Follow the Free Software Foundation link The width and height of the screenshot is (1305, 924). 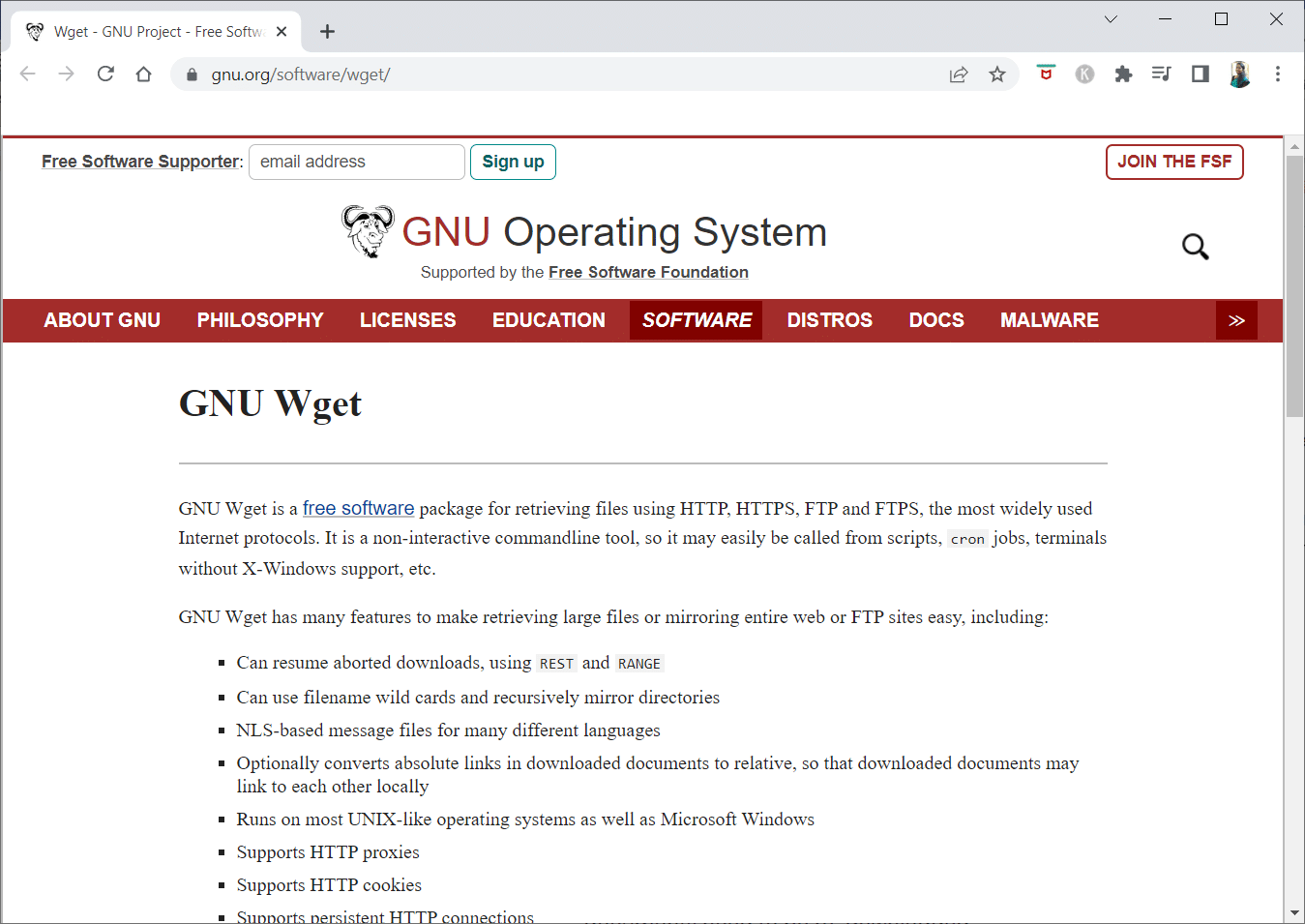[x=648, y=273]
